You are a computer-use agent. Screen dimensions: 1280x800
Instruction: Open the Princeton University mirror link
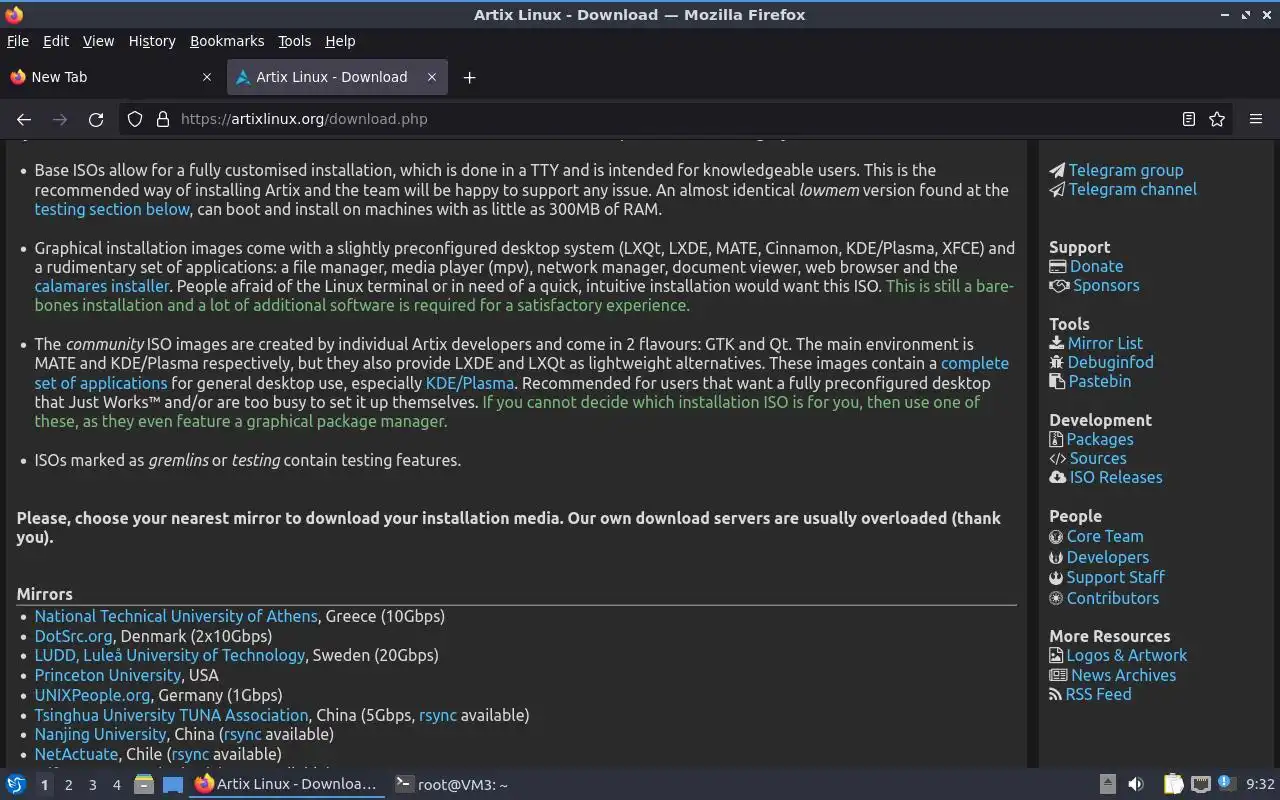(107, 675)
